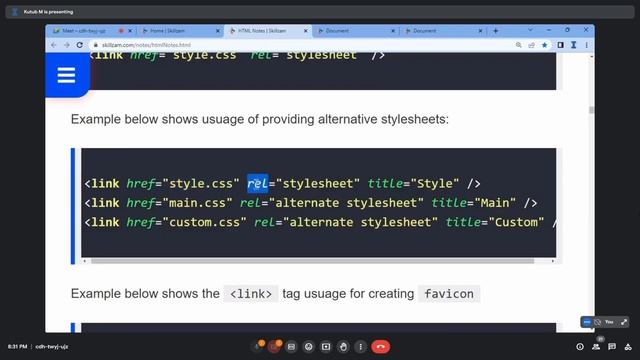The height and width of the screenshot is (360, 640).
Task: Click the inline <link> code tag
Action: [x=251, y=293]
